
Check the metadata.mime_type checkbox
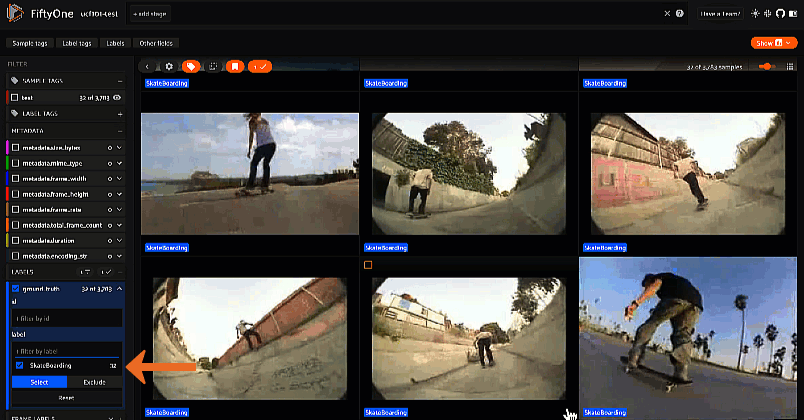pyautogui.click(x=15, y=164)
